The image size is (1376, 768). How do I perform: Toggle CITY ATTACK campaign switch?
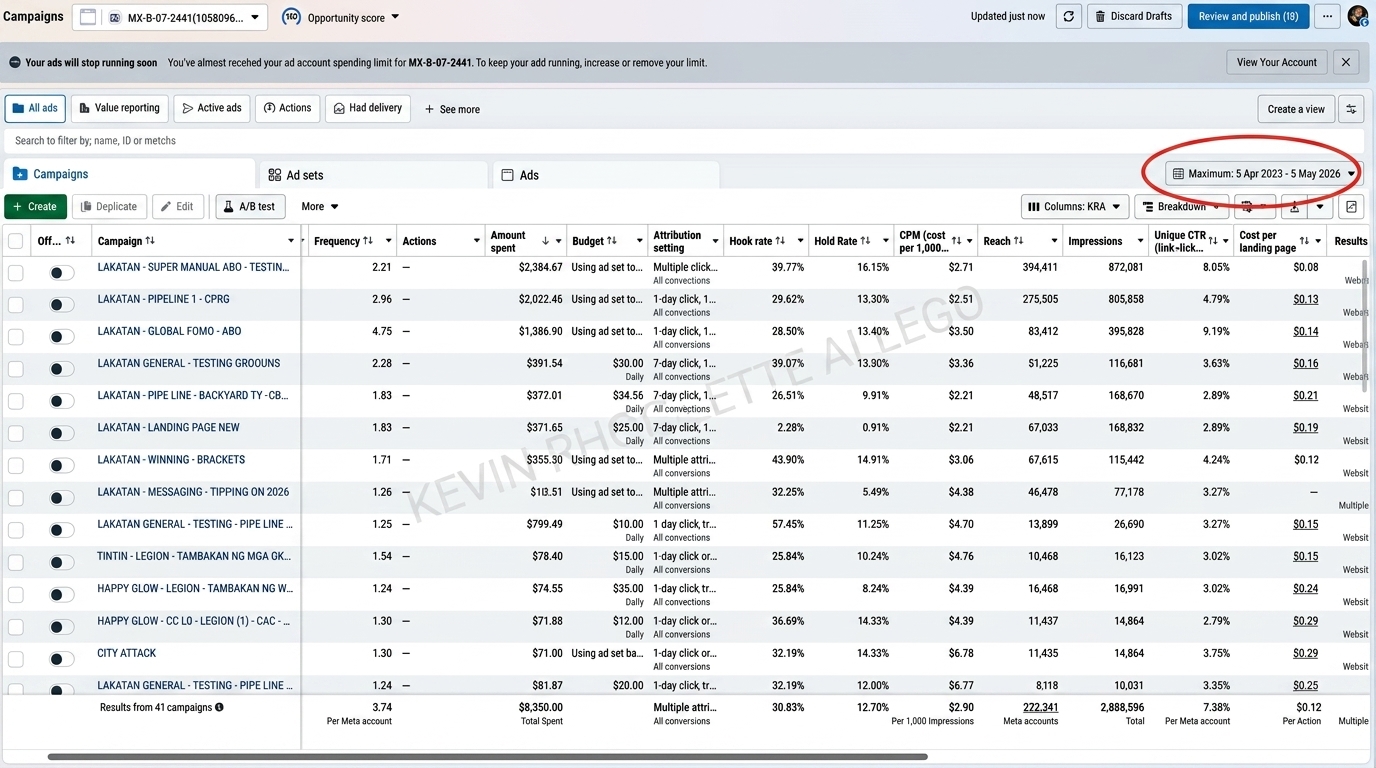pyautogui.click(x=62, y=659)
